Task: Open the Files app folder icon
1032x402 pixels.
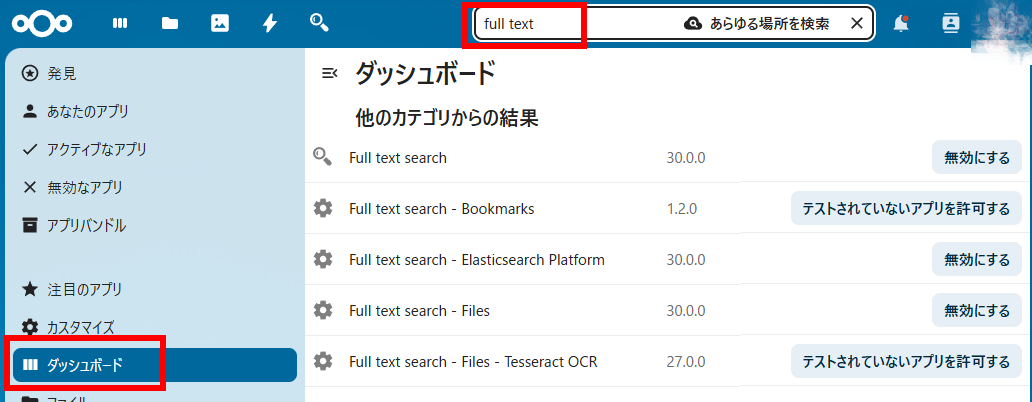Action: tap(170, 24)
